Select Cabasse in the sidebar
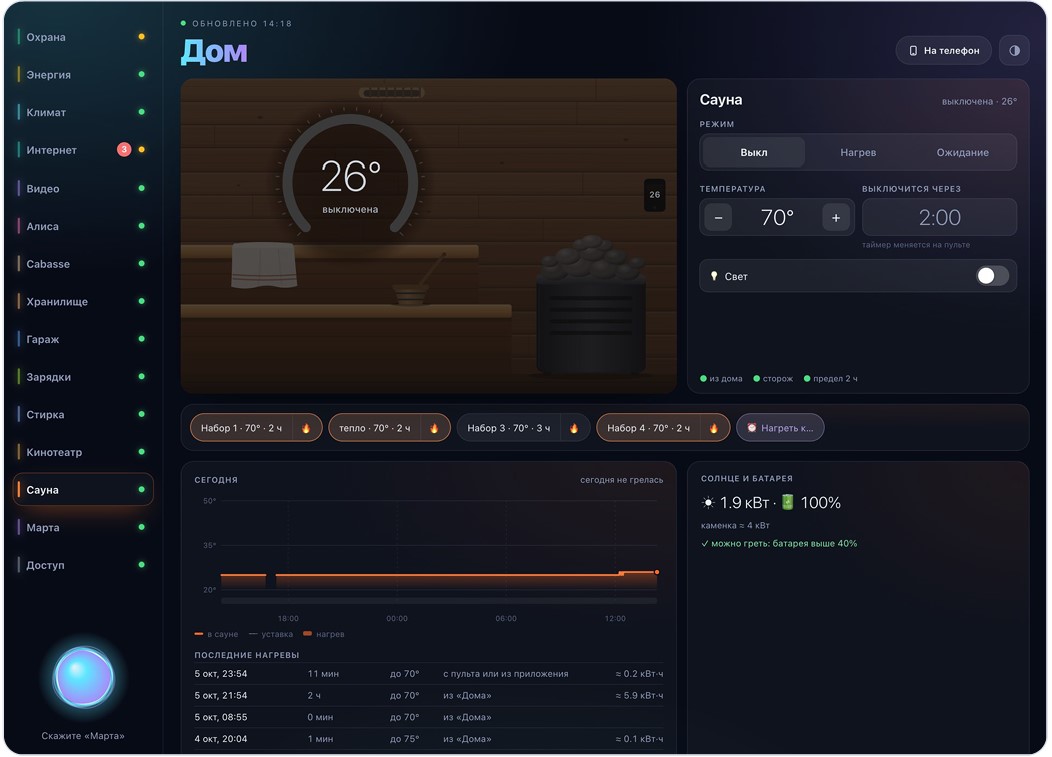This screenshot has height=757, width=1052. click(83, 264)
